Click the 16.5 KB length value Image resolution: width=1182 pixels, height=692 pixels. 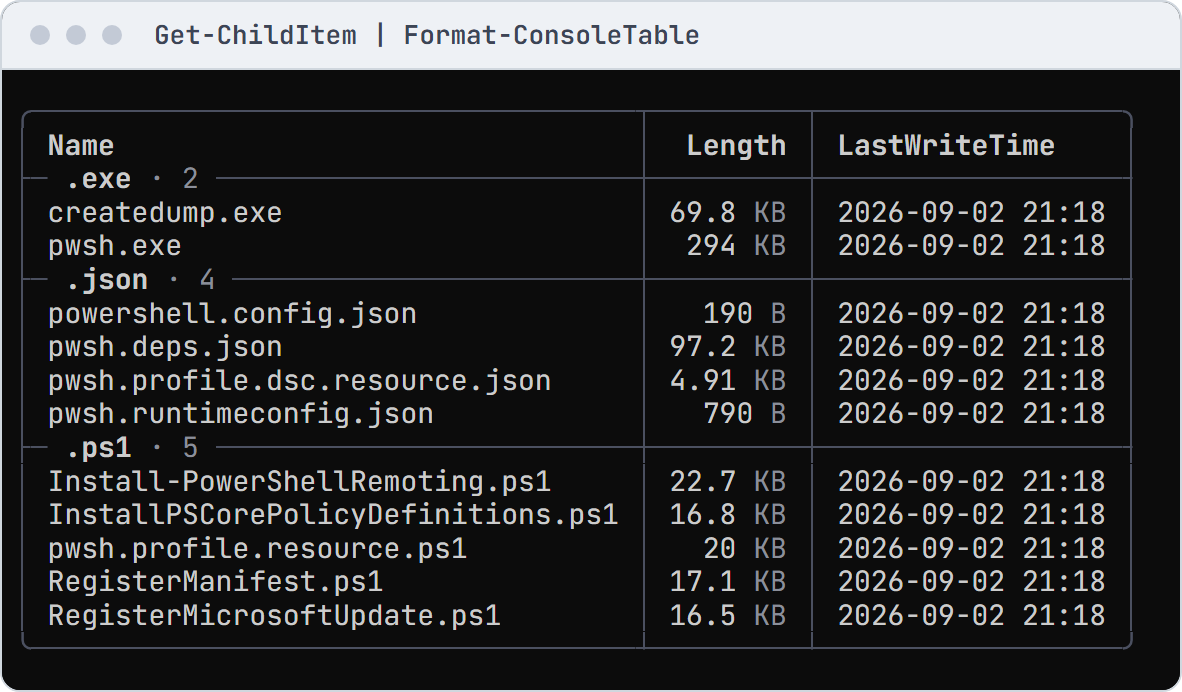pos(728,615)
